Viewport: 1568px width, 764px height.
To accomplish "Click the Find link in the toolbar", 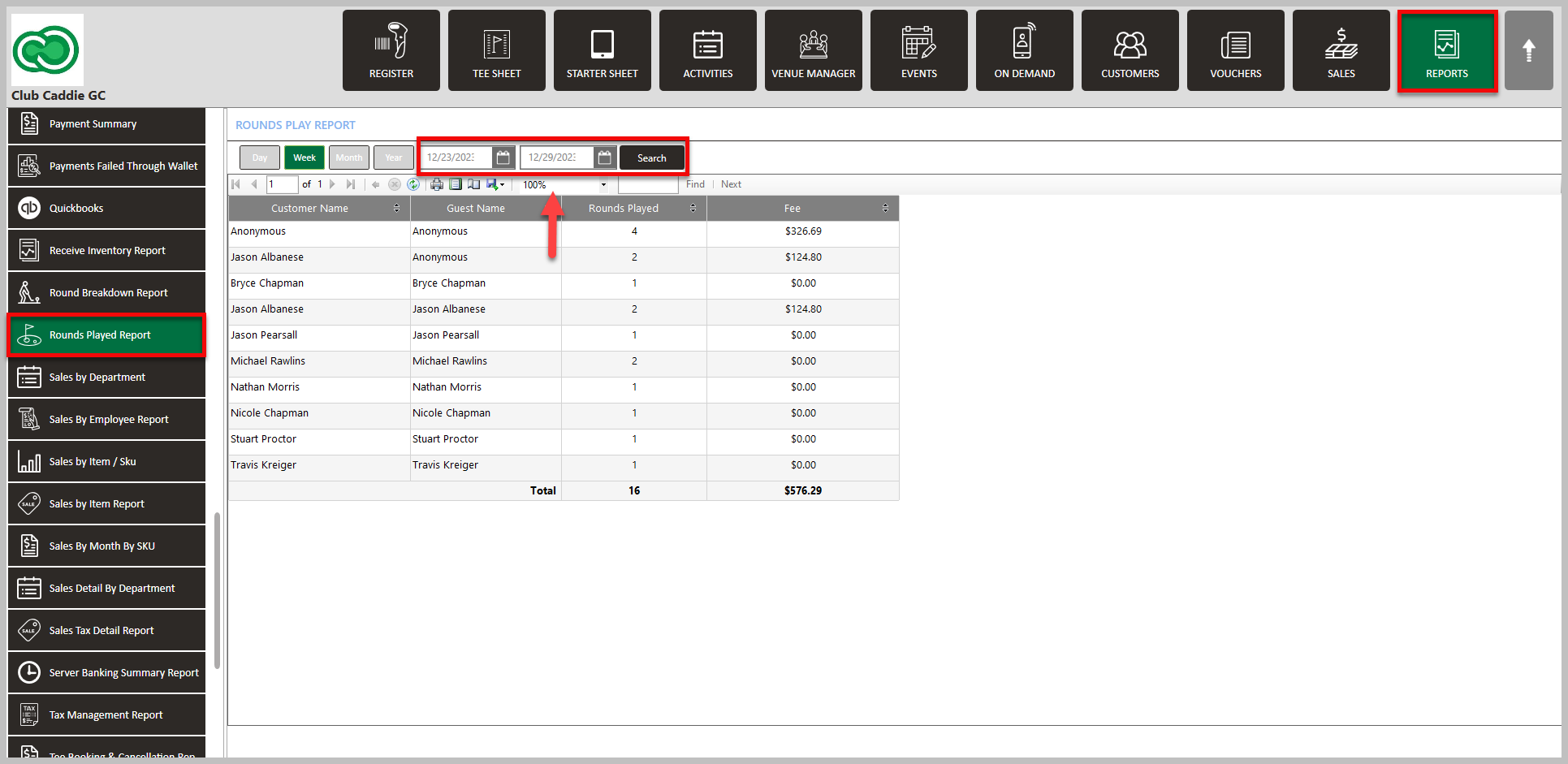I will coord(695,184).
